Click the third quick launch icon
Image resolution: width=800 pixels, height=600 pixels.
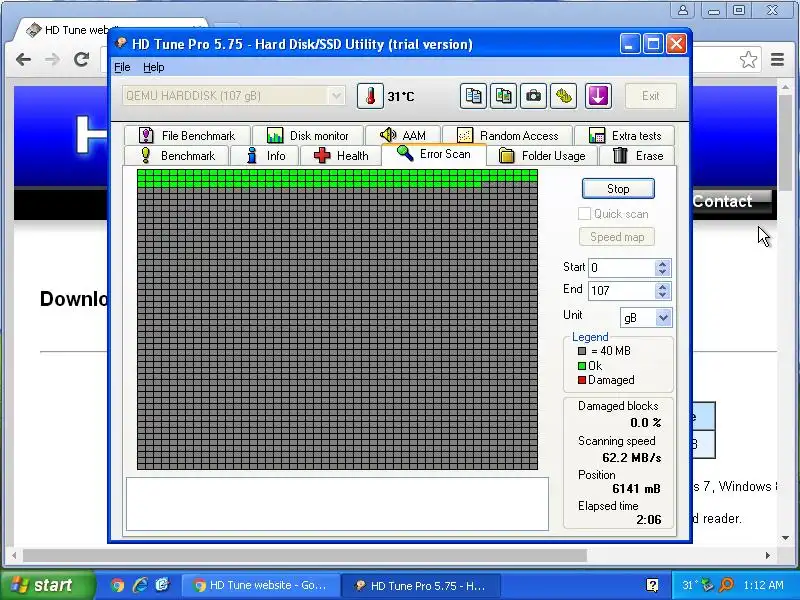162,585
